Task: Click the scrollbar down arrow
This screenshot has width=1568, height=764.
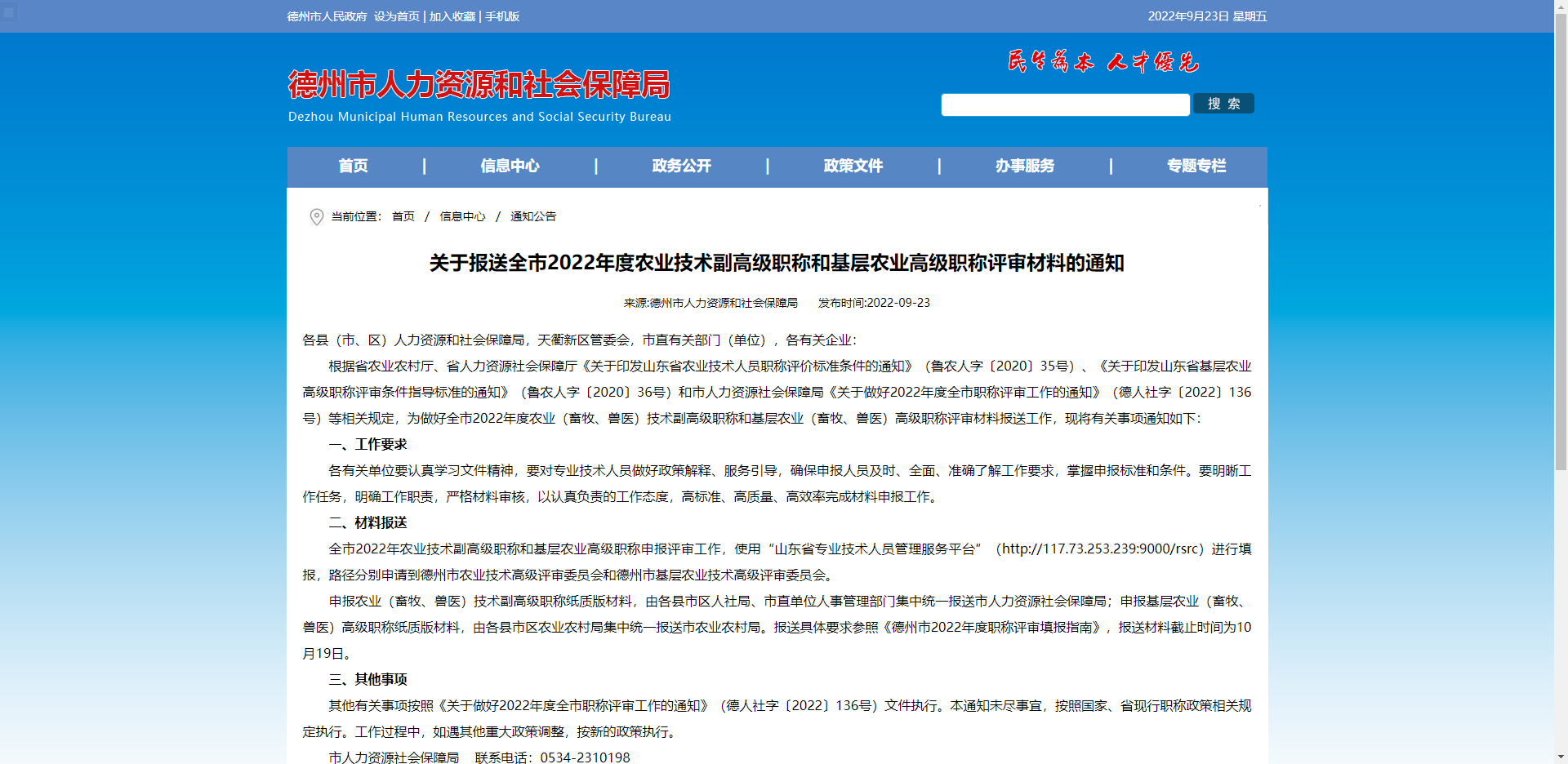Action: click(x=1561, y=757)
